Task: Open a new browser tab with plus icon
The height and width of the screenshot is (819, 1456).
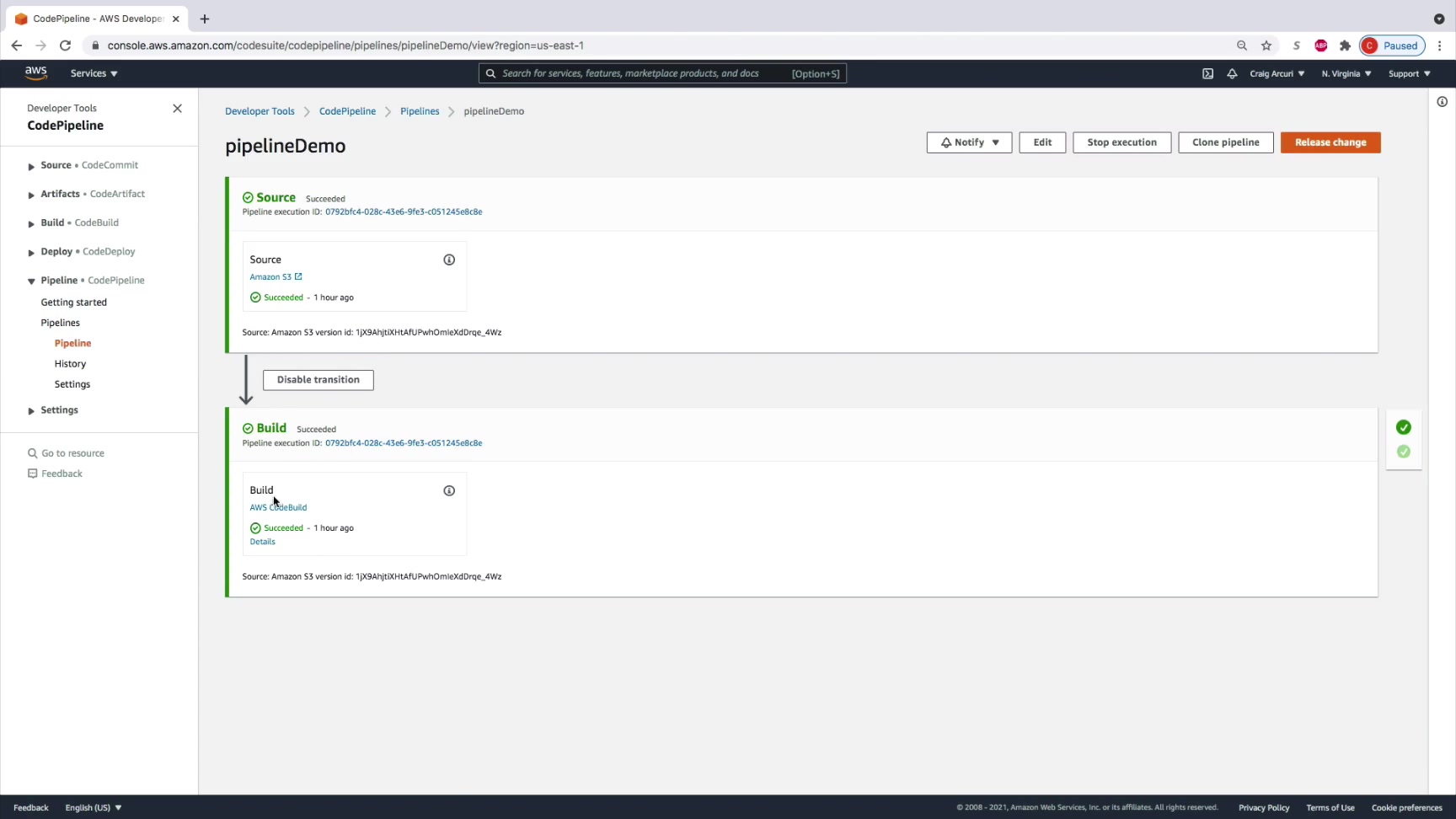Action: [205, 19]
